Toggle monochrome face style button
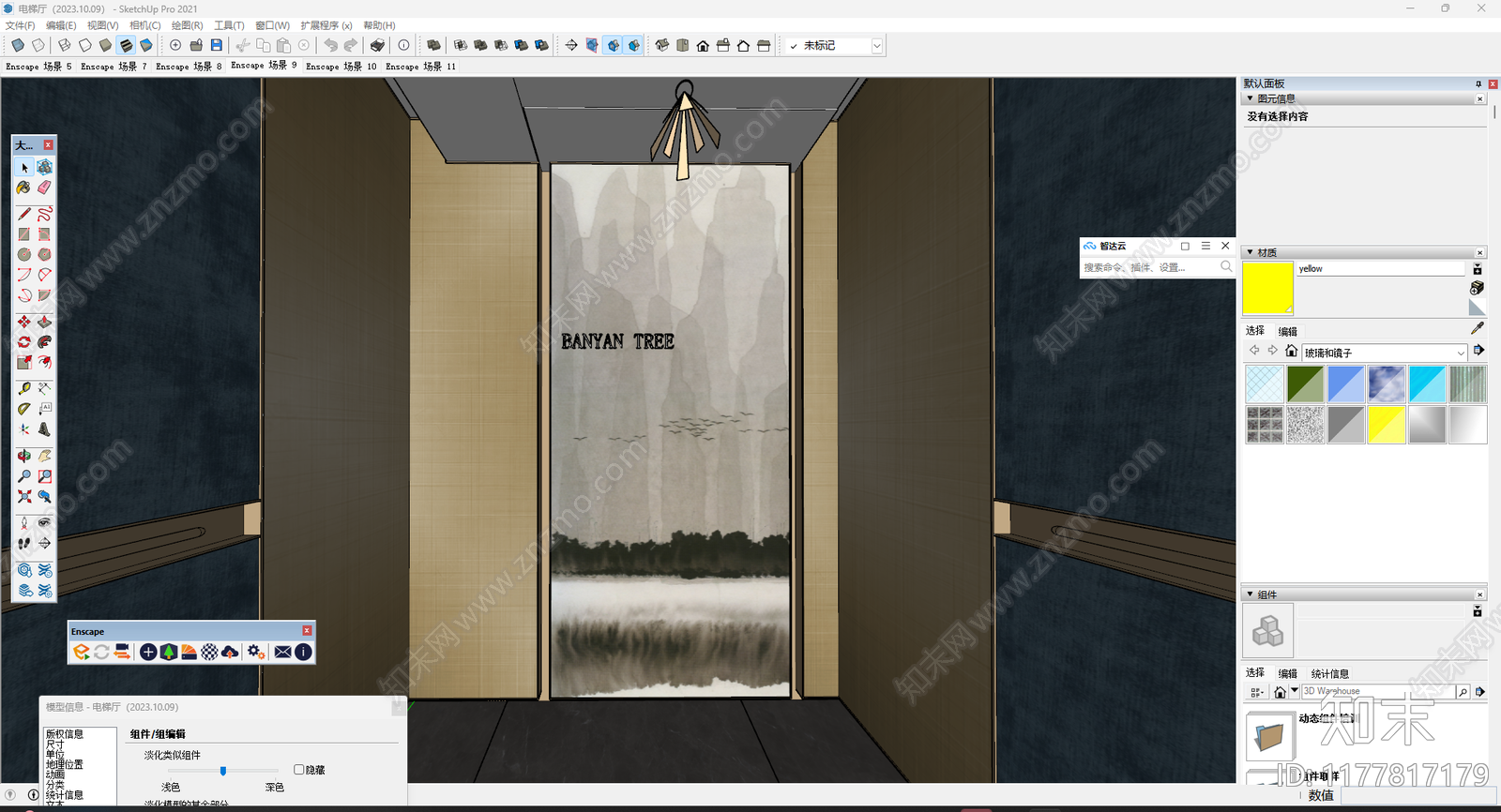1501x812 pixels. click(x=146, y=45)
